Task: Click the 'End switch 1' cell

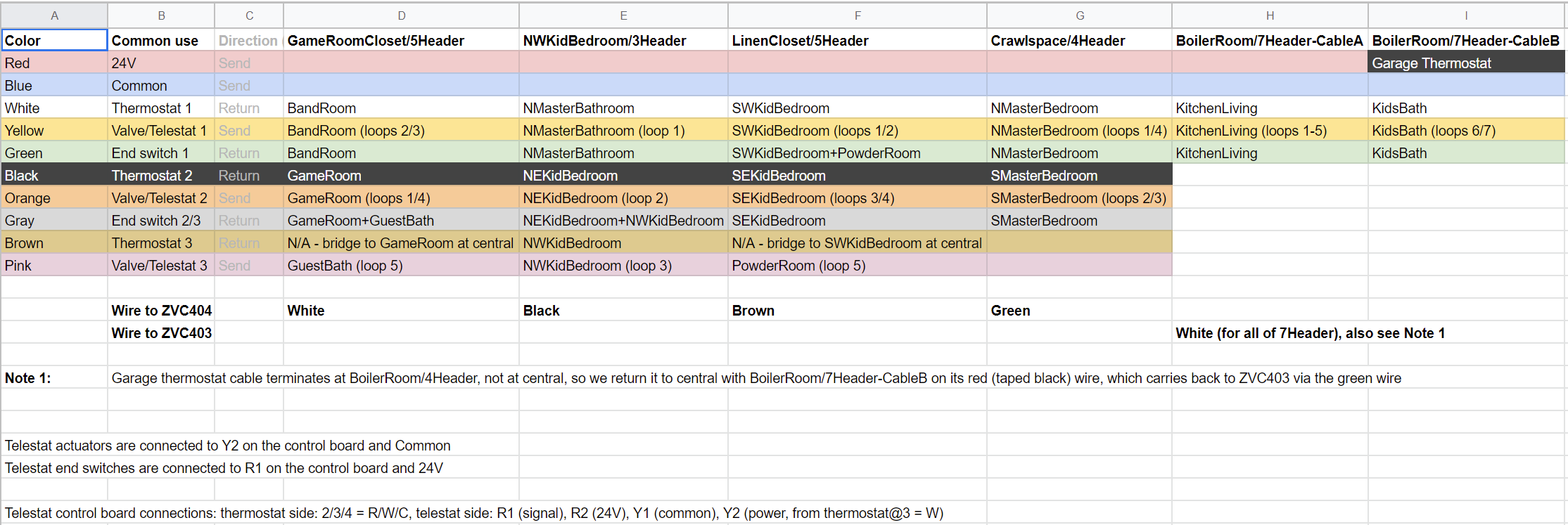Action: point(161,153)
